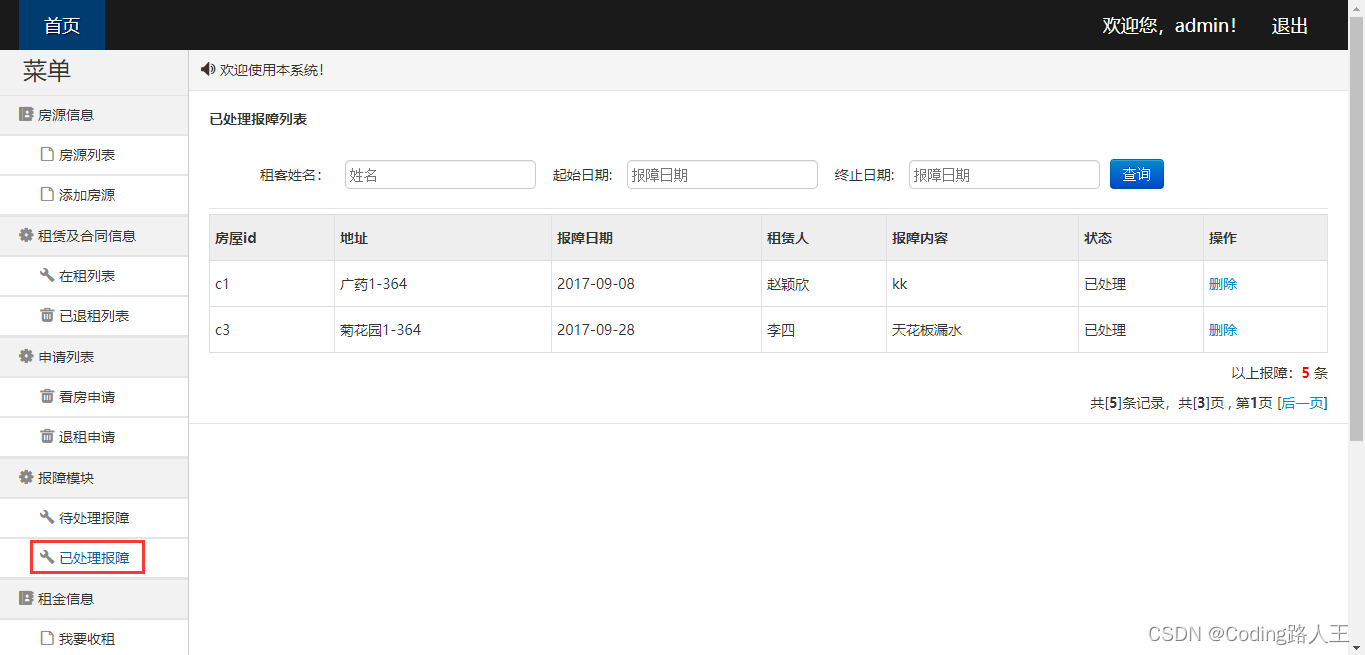Click the 租客姓名 name input field
The height and width of the screenshot is (655, 1365).
point(440,174)
